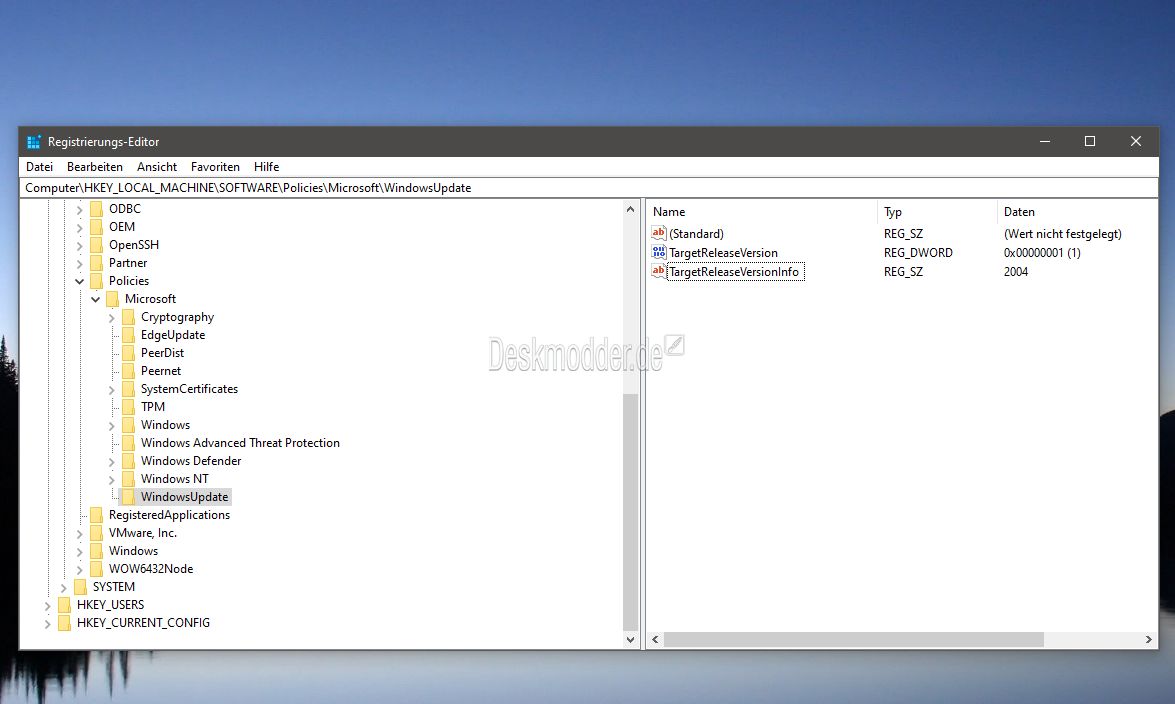Click the Peernet folder icon
The width and height of the screenshot is (1175, 704).
point(128,371)
